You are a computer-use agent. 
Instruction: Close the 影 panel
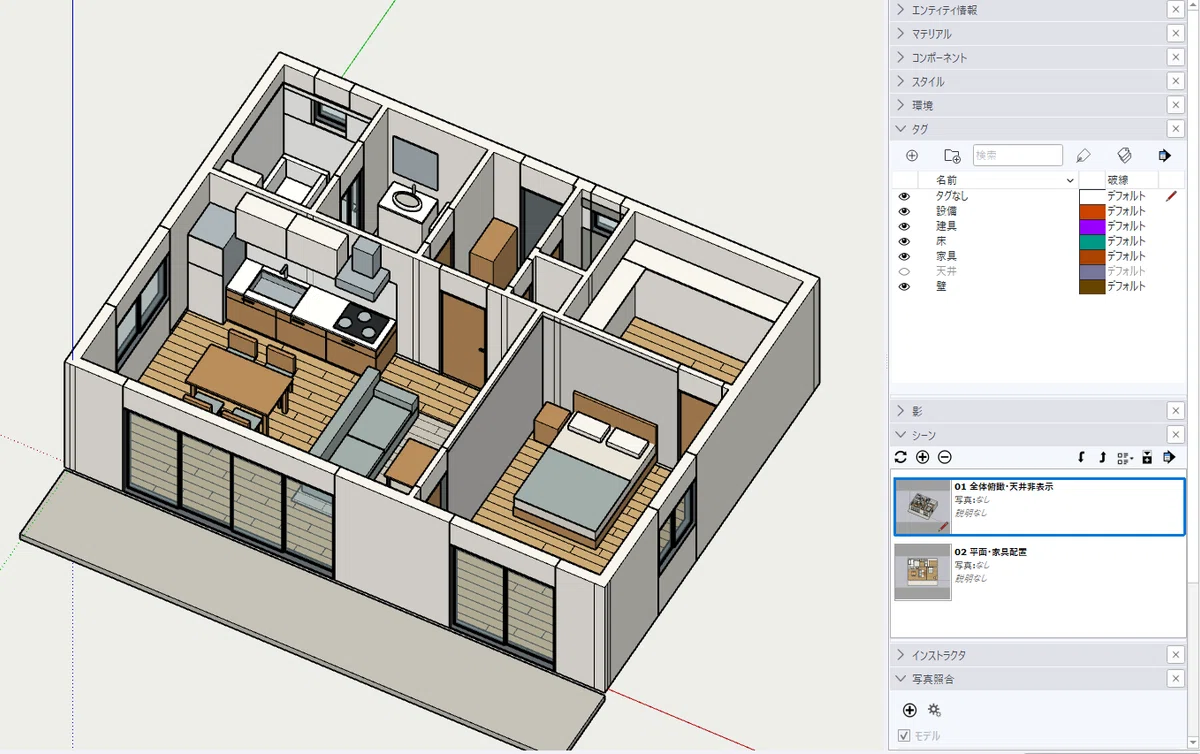1176,410
